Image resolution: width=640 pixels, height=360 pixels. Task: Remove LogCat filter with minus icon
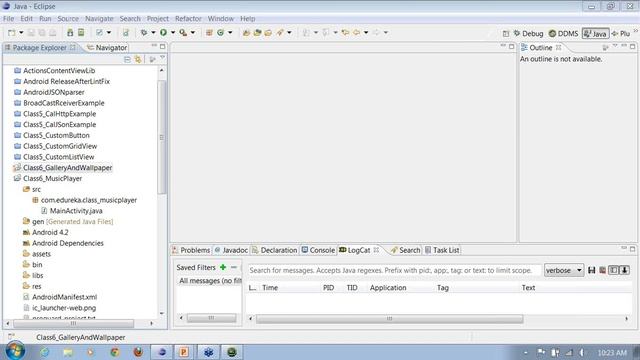click(x=234, y=267)
